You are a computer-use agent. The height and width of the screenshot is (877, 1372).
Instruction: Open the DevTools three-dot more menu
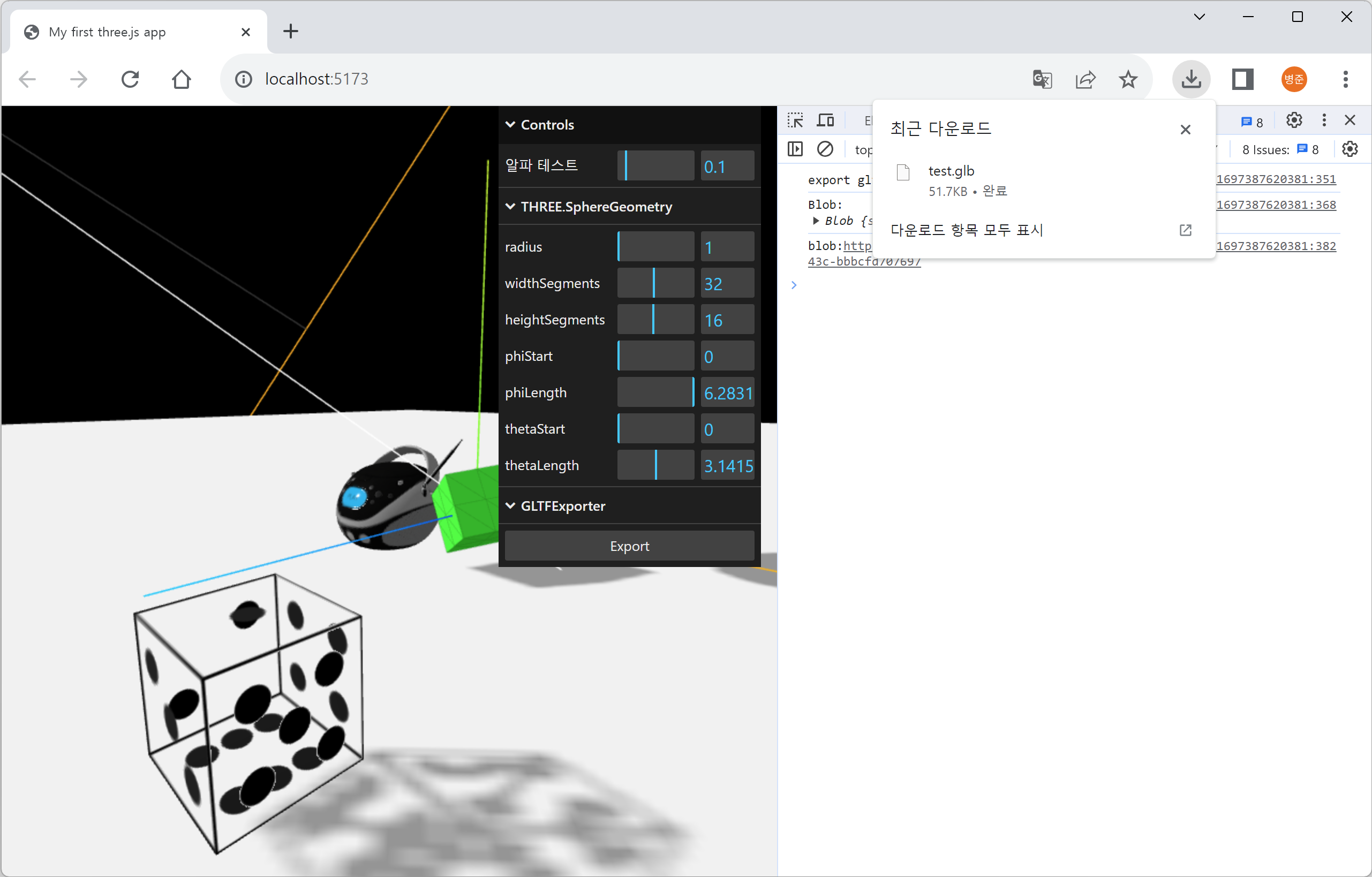(1324, 120)
